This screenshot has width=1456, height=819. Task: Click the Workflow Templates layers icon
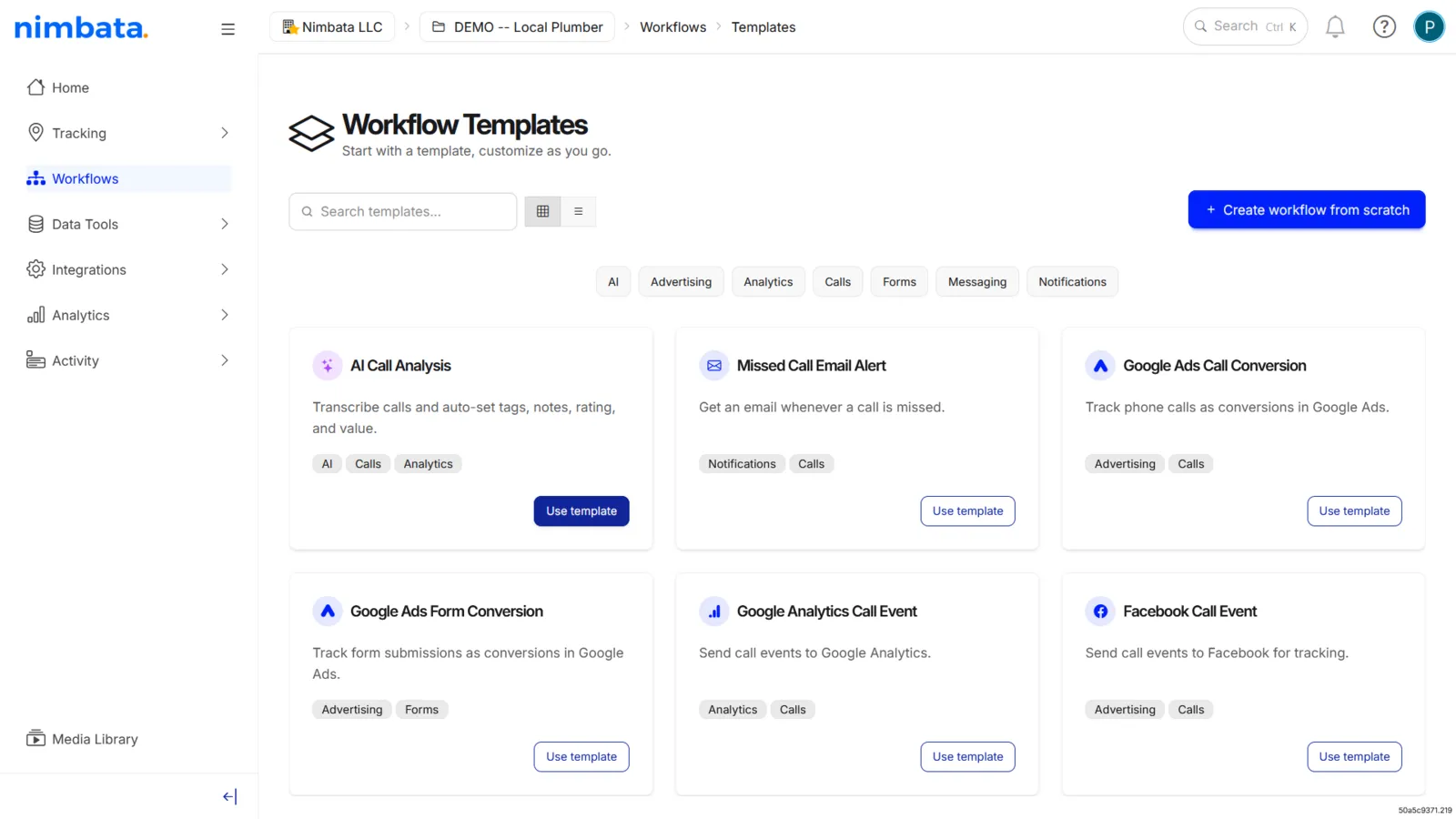(x=311, y=134)
